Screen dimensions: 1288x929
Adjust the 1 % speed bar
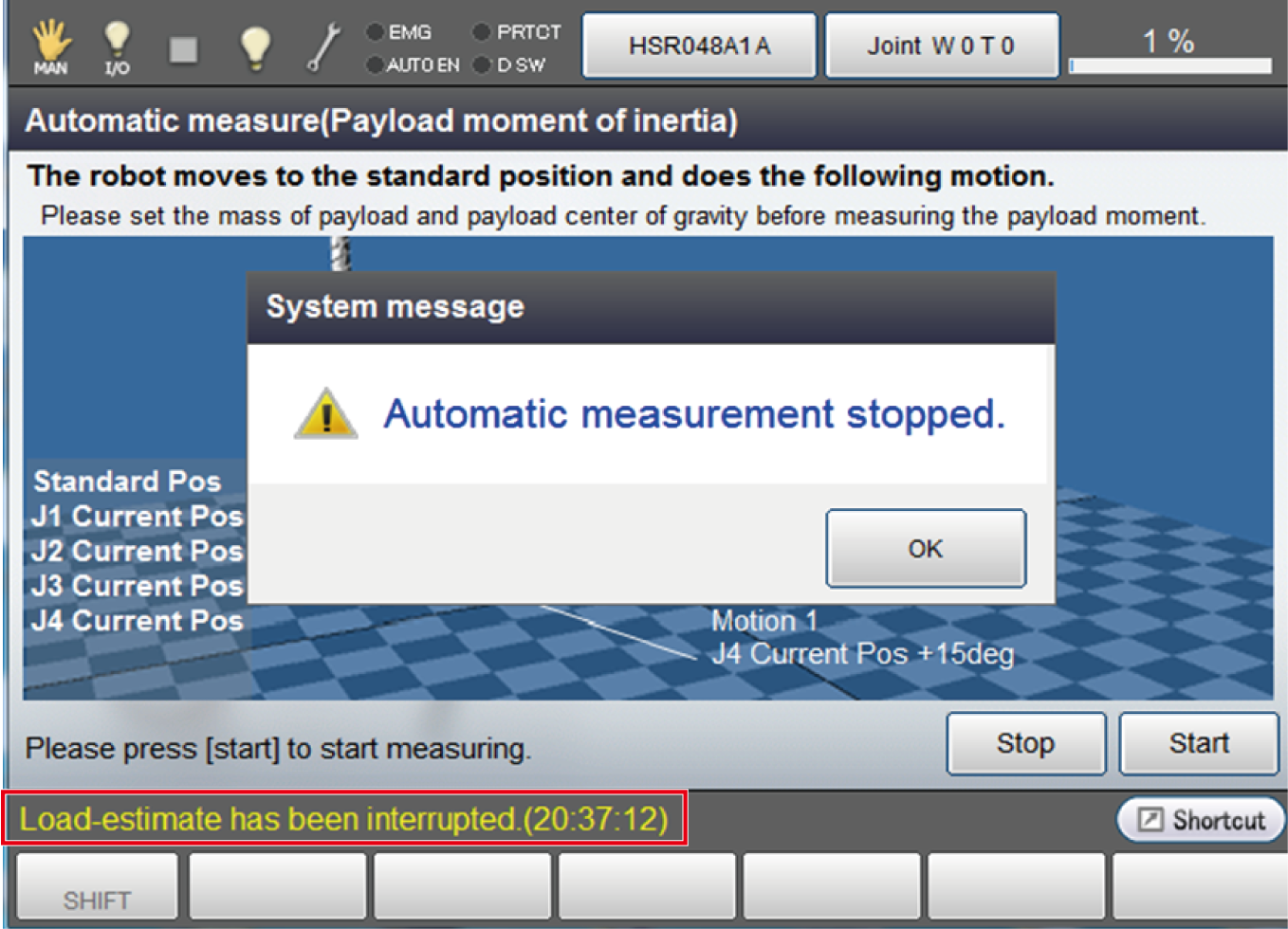point(1169,65)
